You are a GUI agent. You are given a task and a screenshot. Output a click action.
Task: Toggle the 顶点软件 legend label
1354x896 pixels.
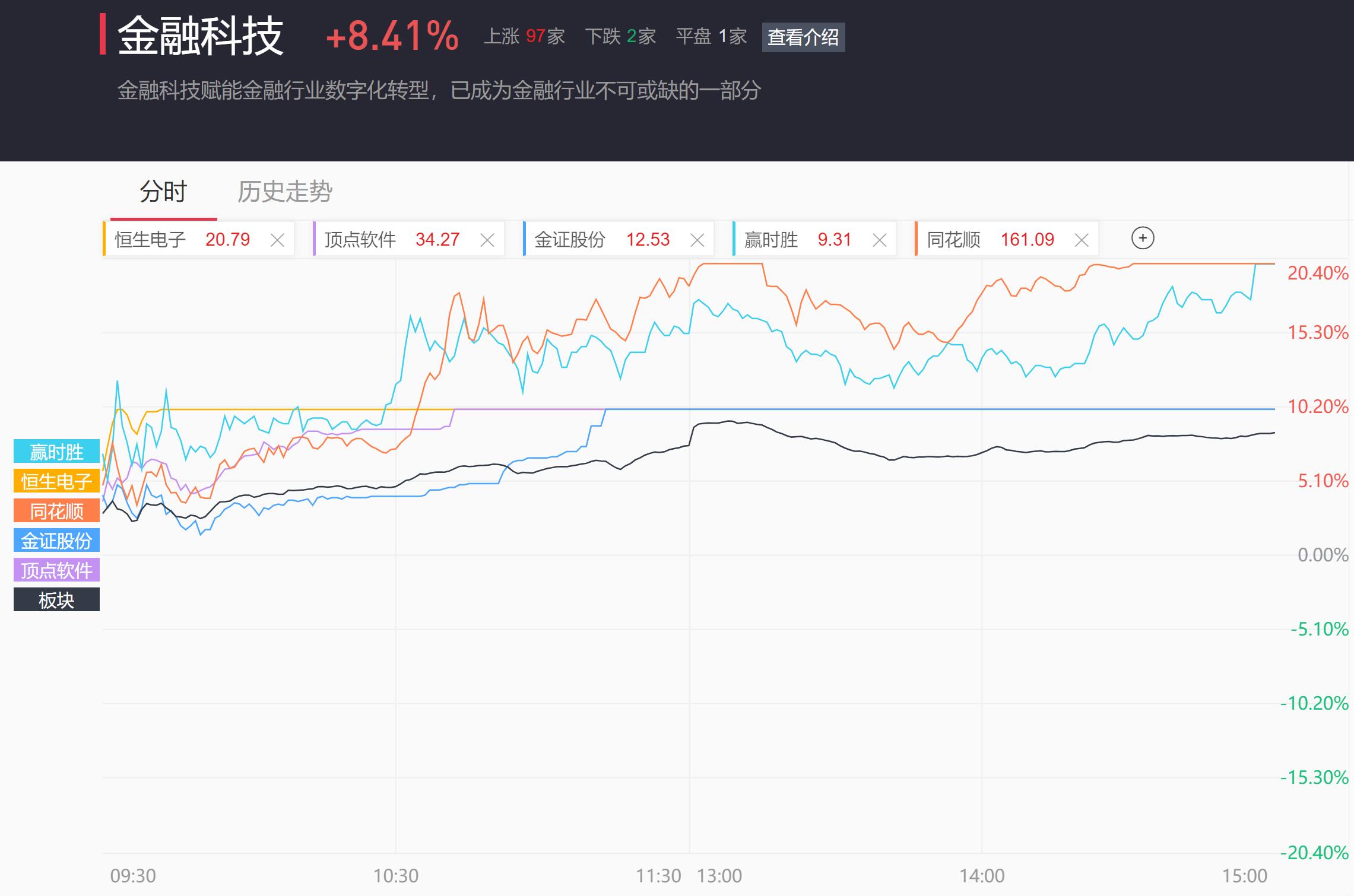[x=56, y=570]
